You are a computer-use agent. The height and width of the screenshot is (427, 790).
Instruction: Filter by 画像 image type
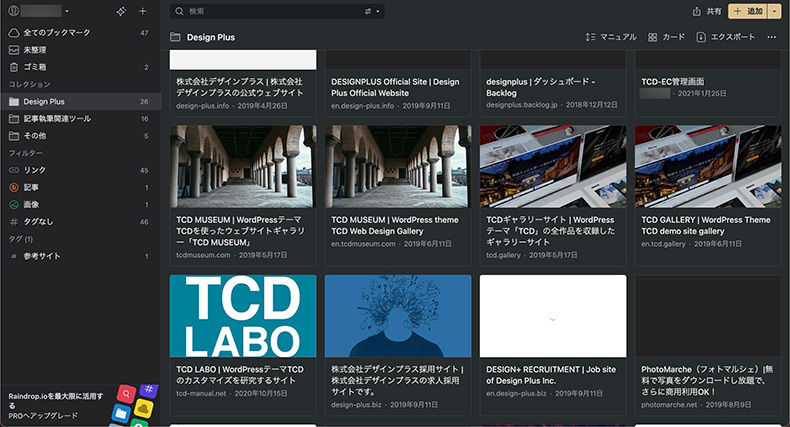(81, 204)
